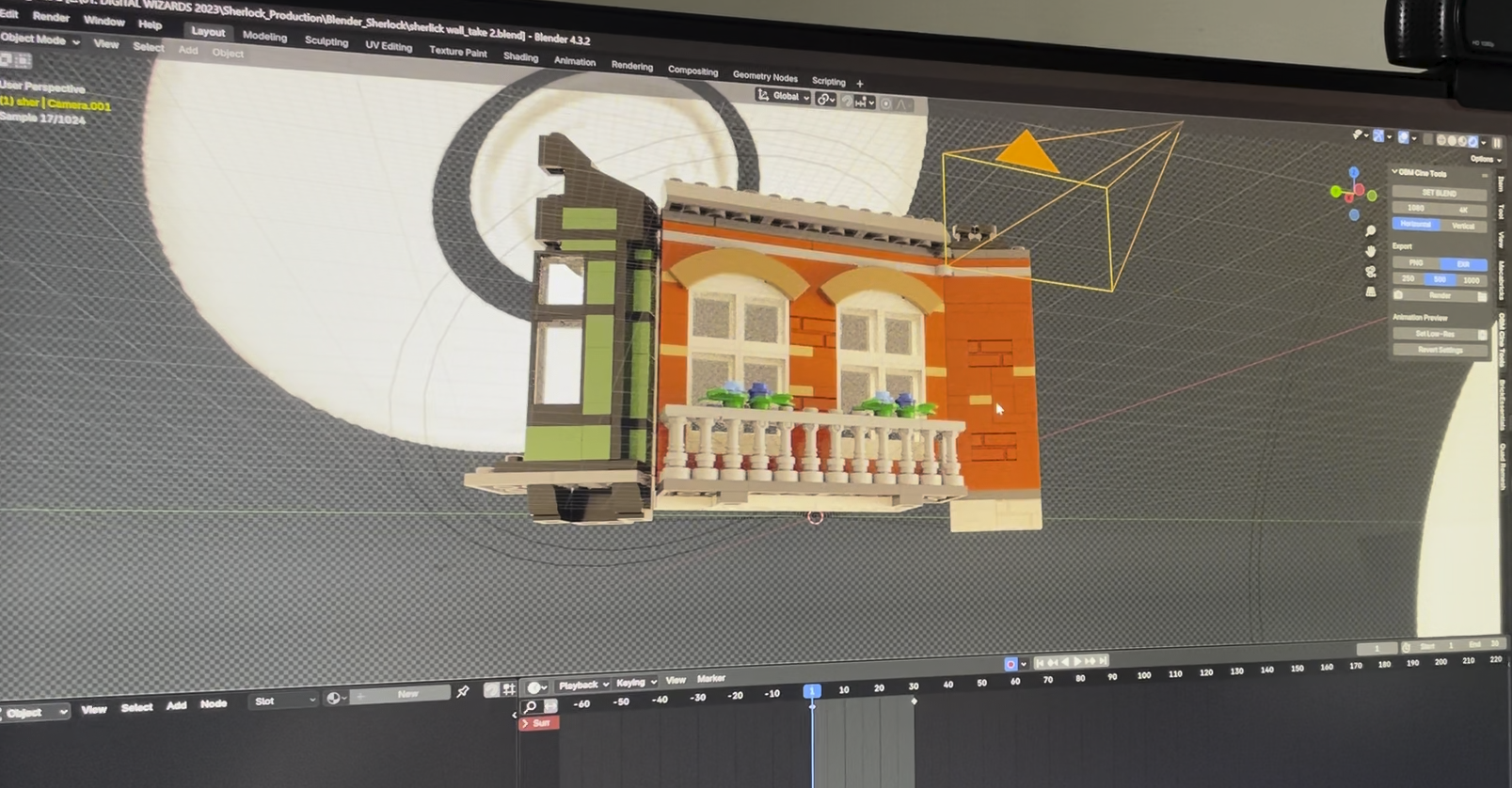Jump to timeline start playback icon
The image size is (1512, 788).
(1040, 663)
